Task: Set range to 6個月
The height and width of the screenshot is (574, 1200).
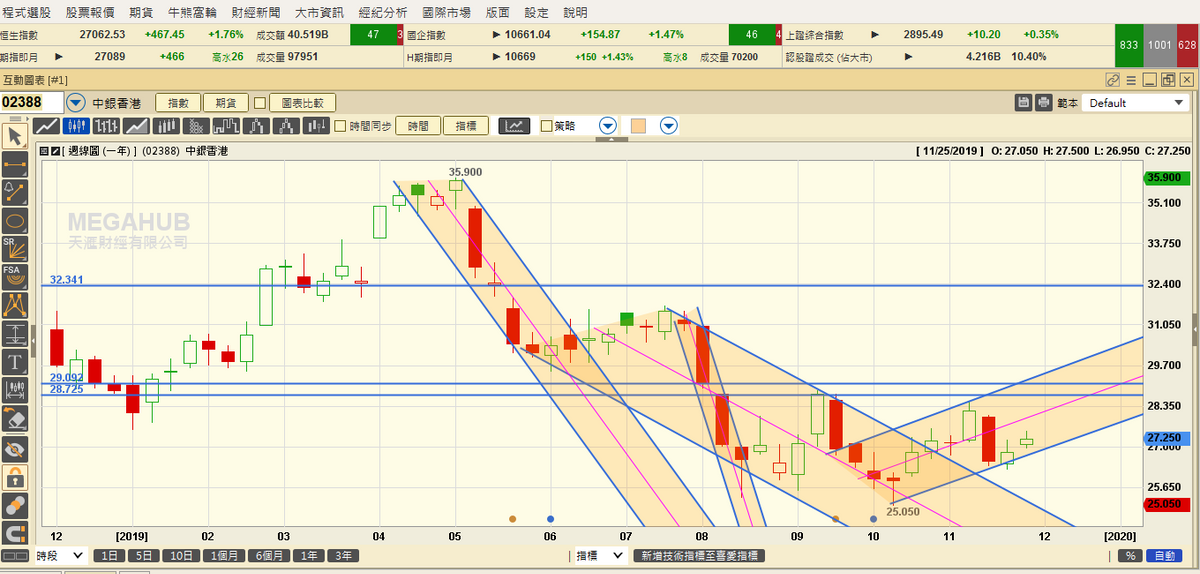Action: (x=270, y=556)
